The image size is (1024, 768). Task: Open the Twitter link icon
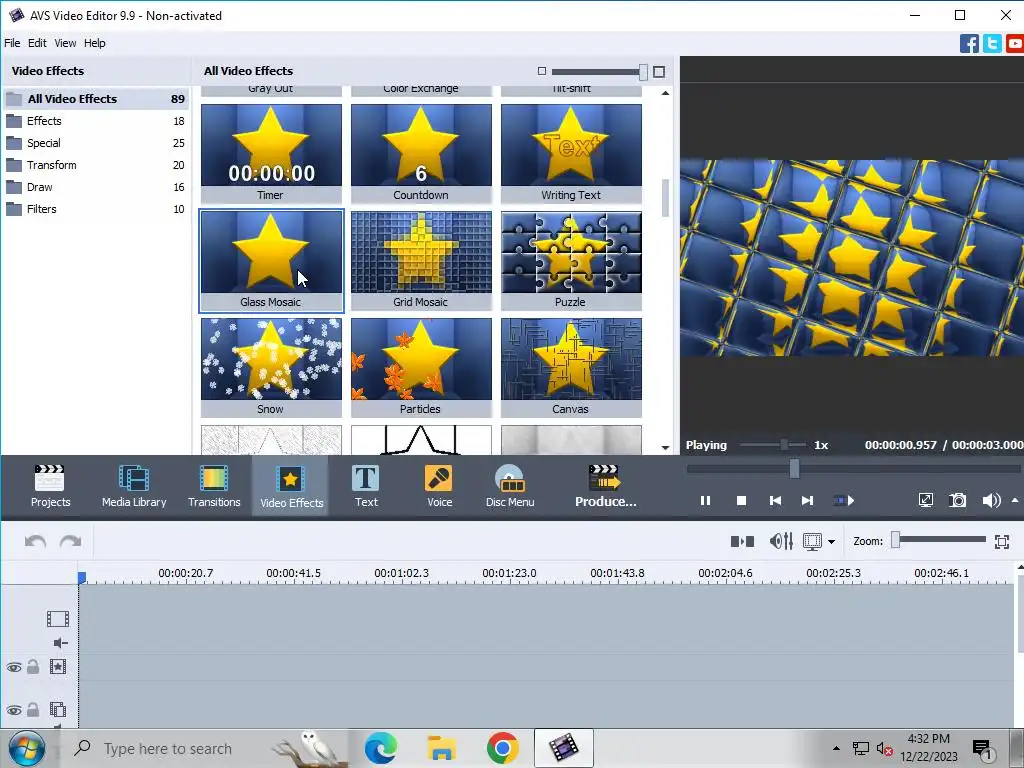(992, 44)
